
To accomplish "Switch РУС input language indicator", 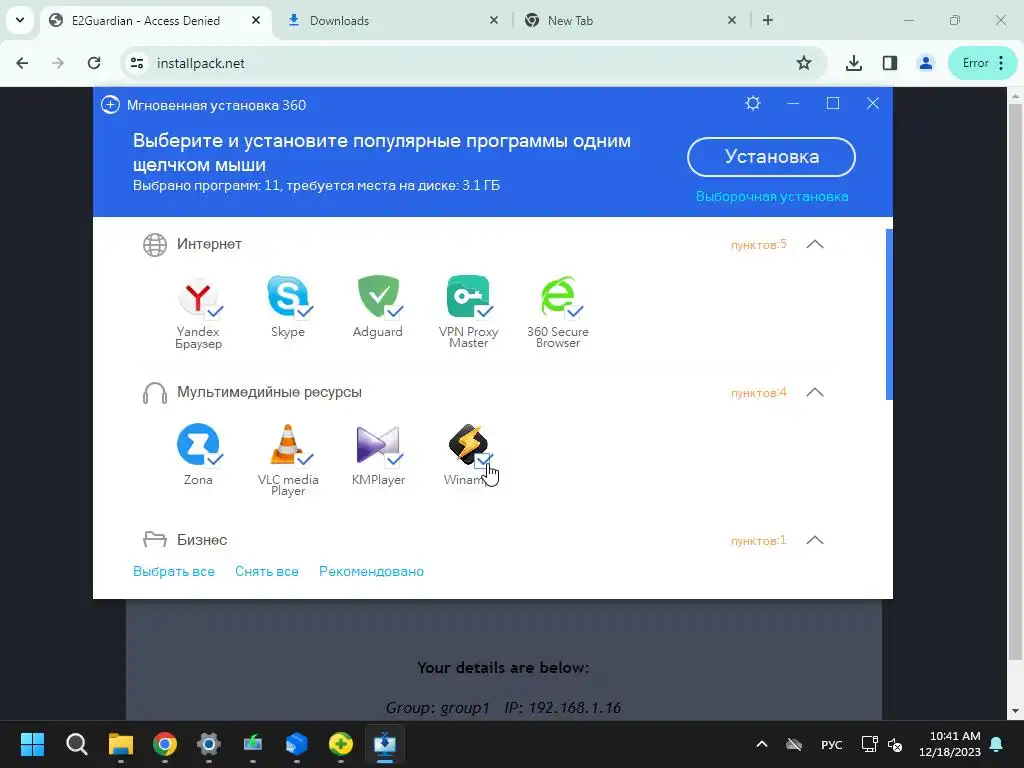I will 831,744.
